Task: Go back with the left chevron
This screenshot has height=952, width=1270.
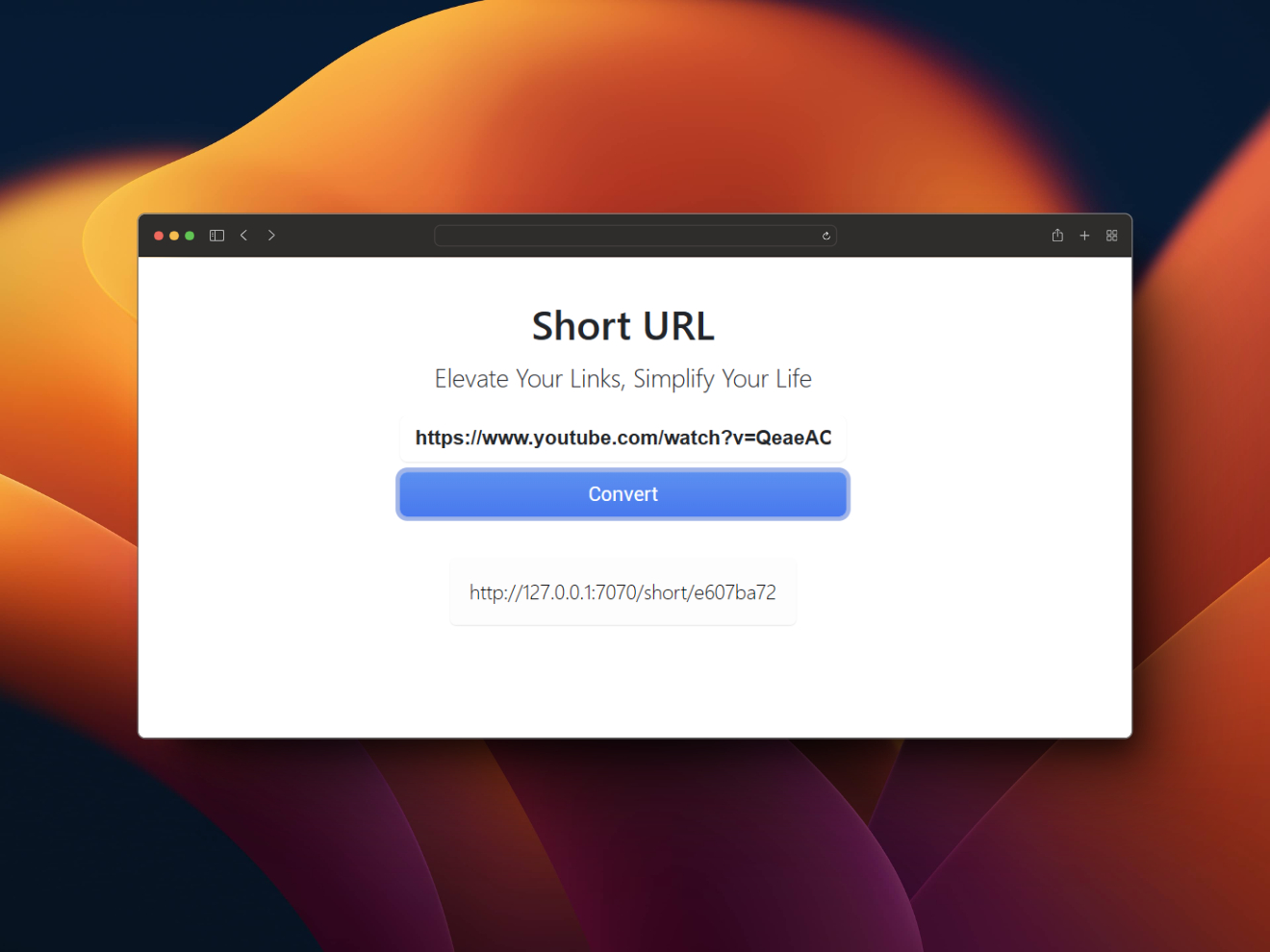Action: click(x=244, y=236)
